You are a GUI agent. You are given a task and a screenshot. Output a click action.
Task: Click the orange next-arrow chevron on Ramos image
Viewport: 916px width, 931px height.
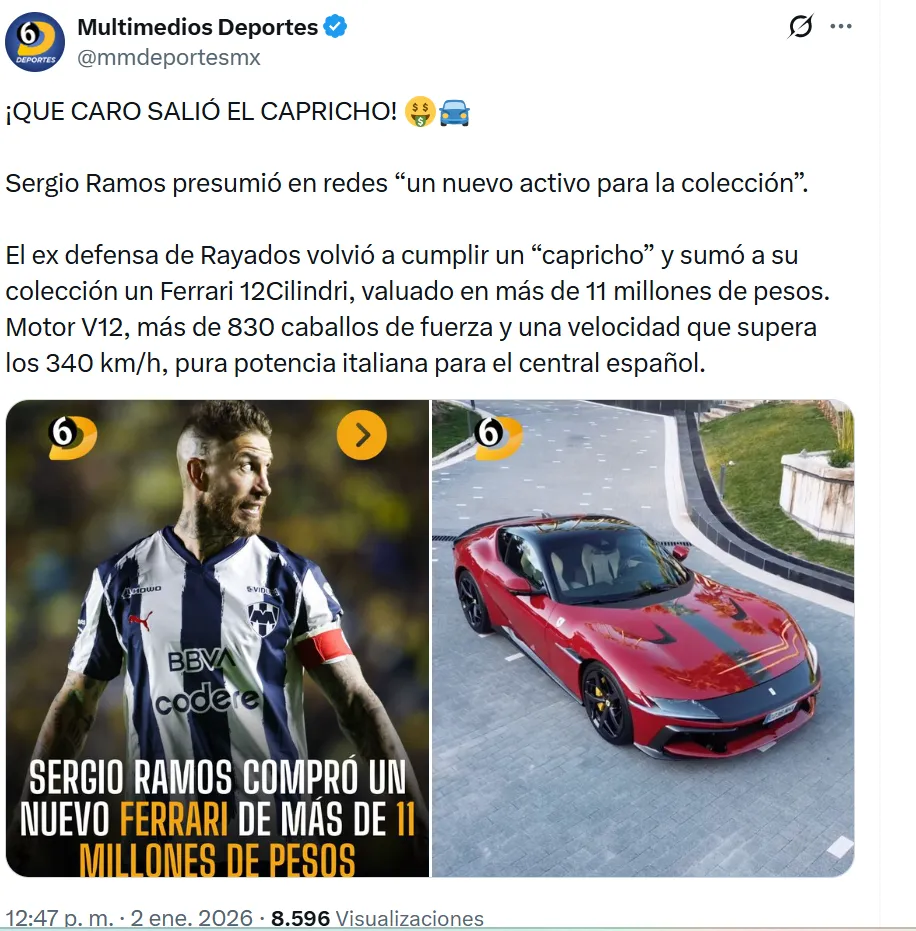(x=362, y=435)
